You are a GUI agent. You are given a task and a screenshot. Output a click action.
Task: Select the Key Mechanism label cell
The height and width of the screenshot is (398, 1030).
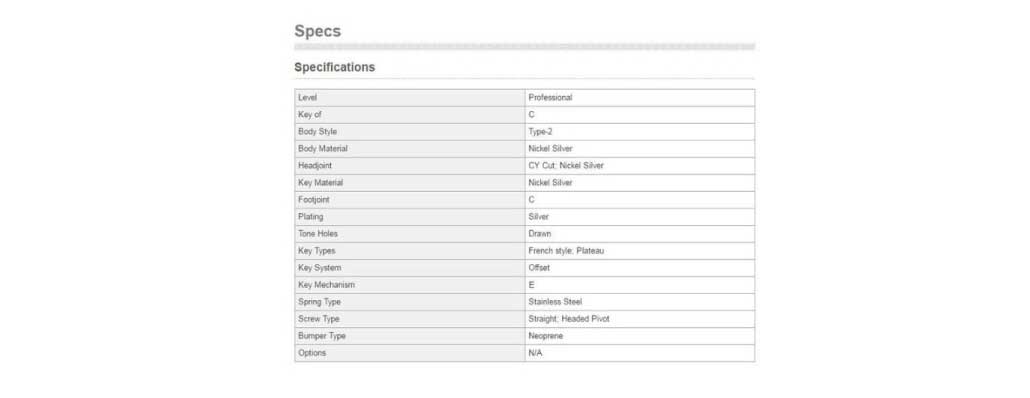click(x=410, y=285)
